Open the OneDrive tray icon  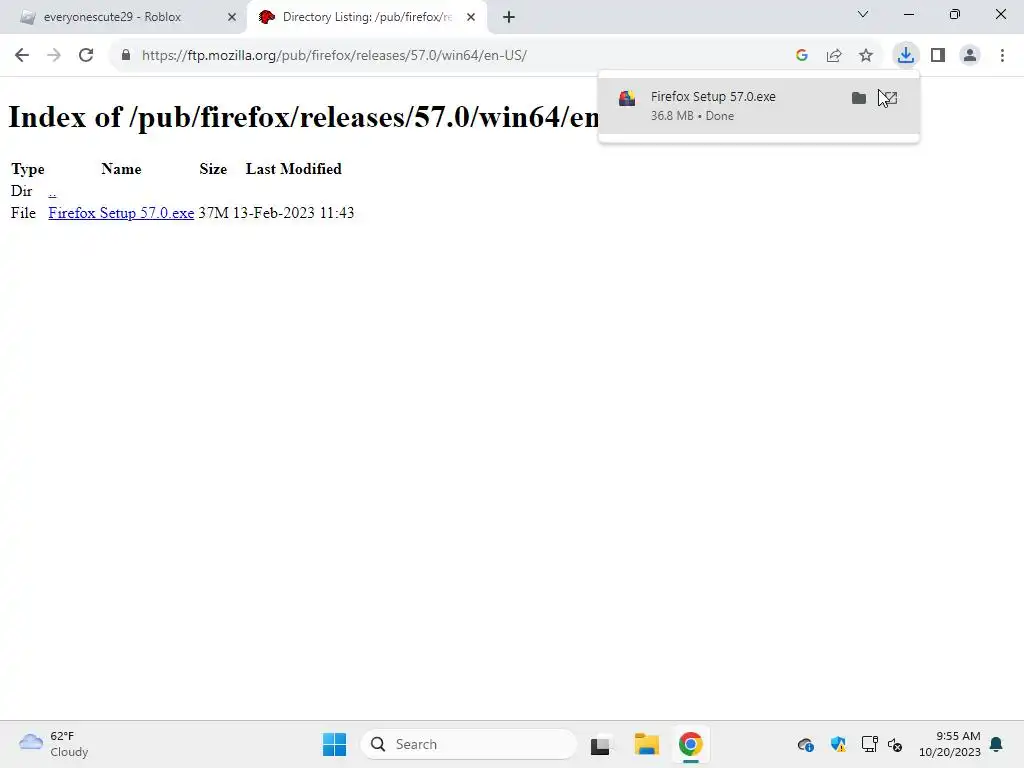coord(806,744)
